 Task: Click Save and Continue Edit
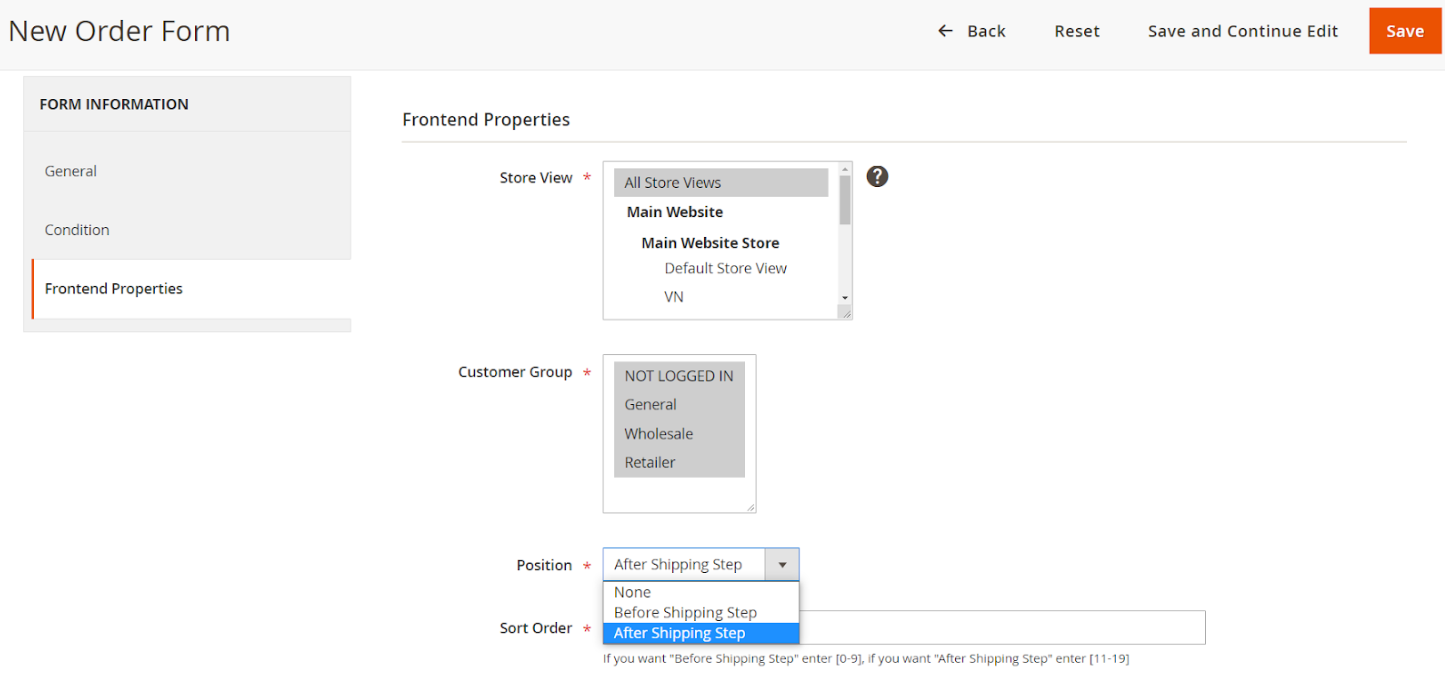tap(1242, 31)
